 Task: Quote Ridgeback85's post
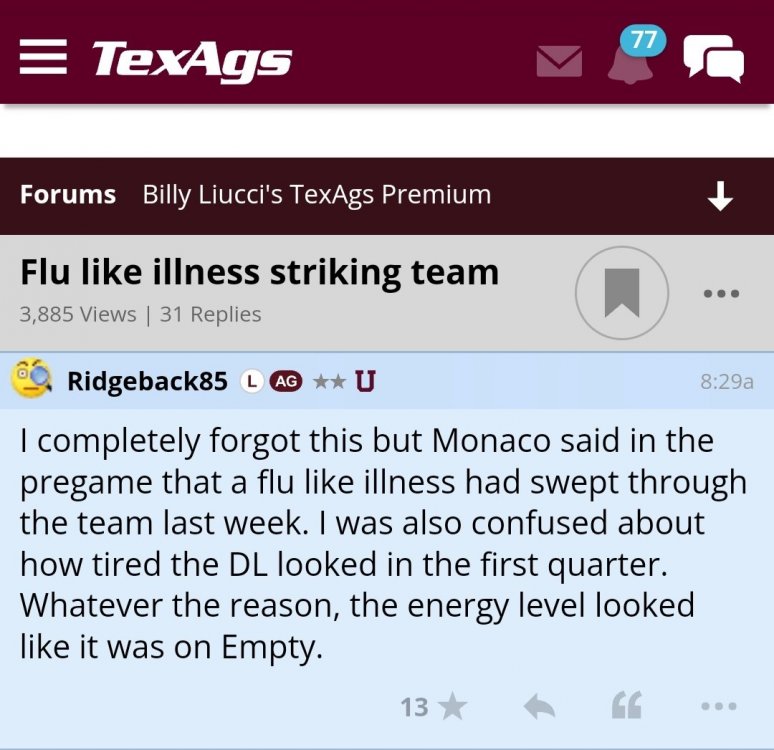(x=626, y=707)
